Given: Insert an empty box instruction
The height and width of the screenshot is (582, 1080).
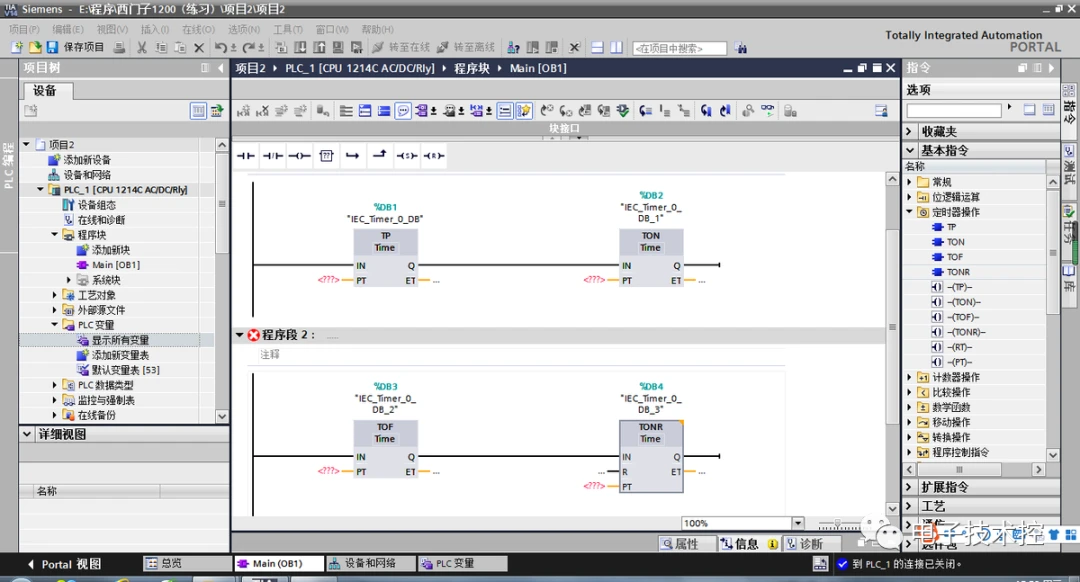Looking at the screenshot, I should point(326,156).
